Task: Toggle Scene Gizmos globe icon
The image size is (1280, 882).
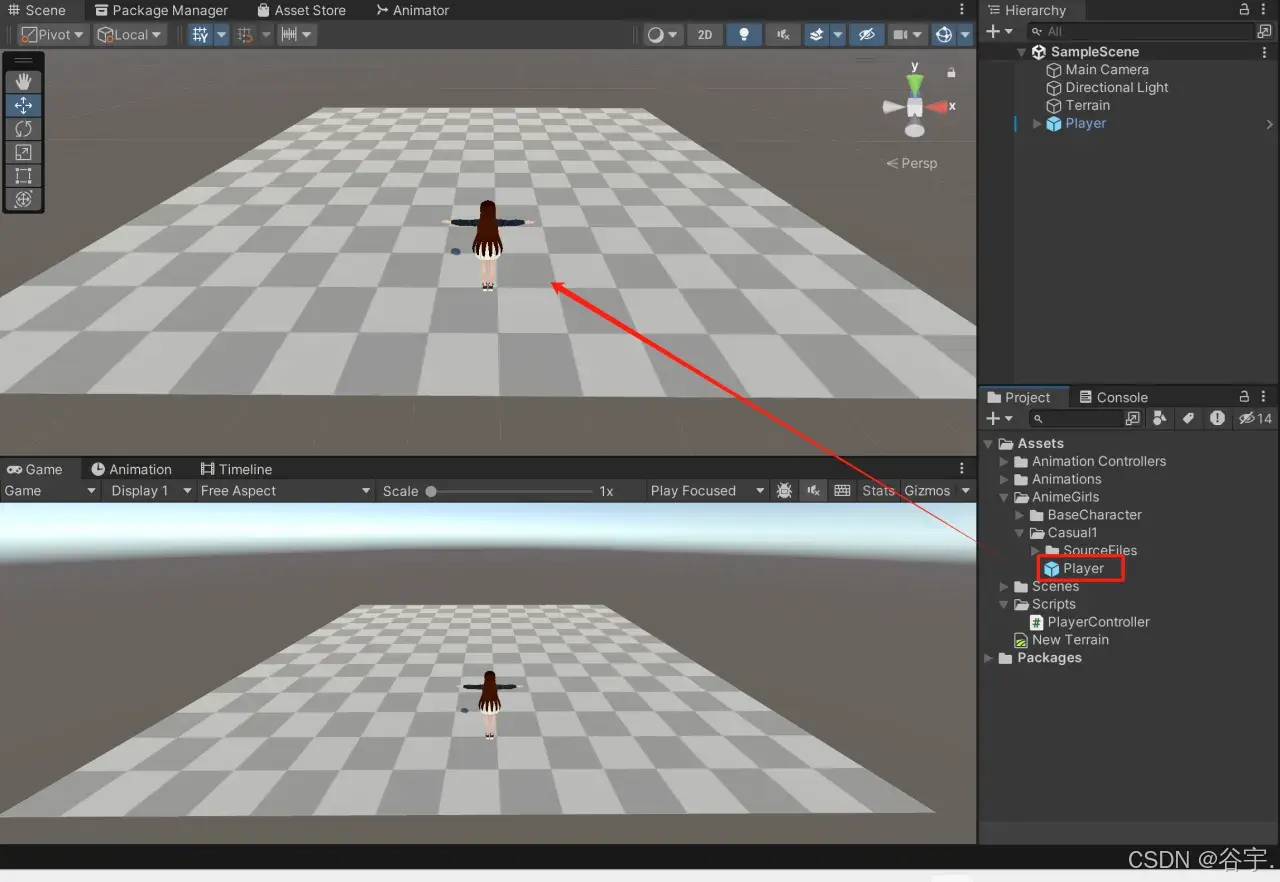Action: (943, 35)
